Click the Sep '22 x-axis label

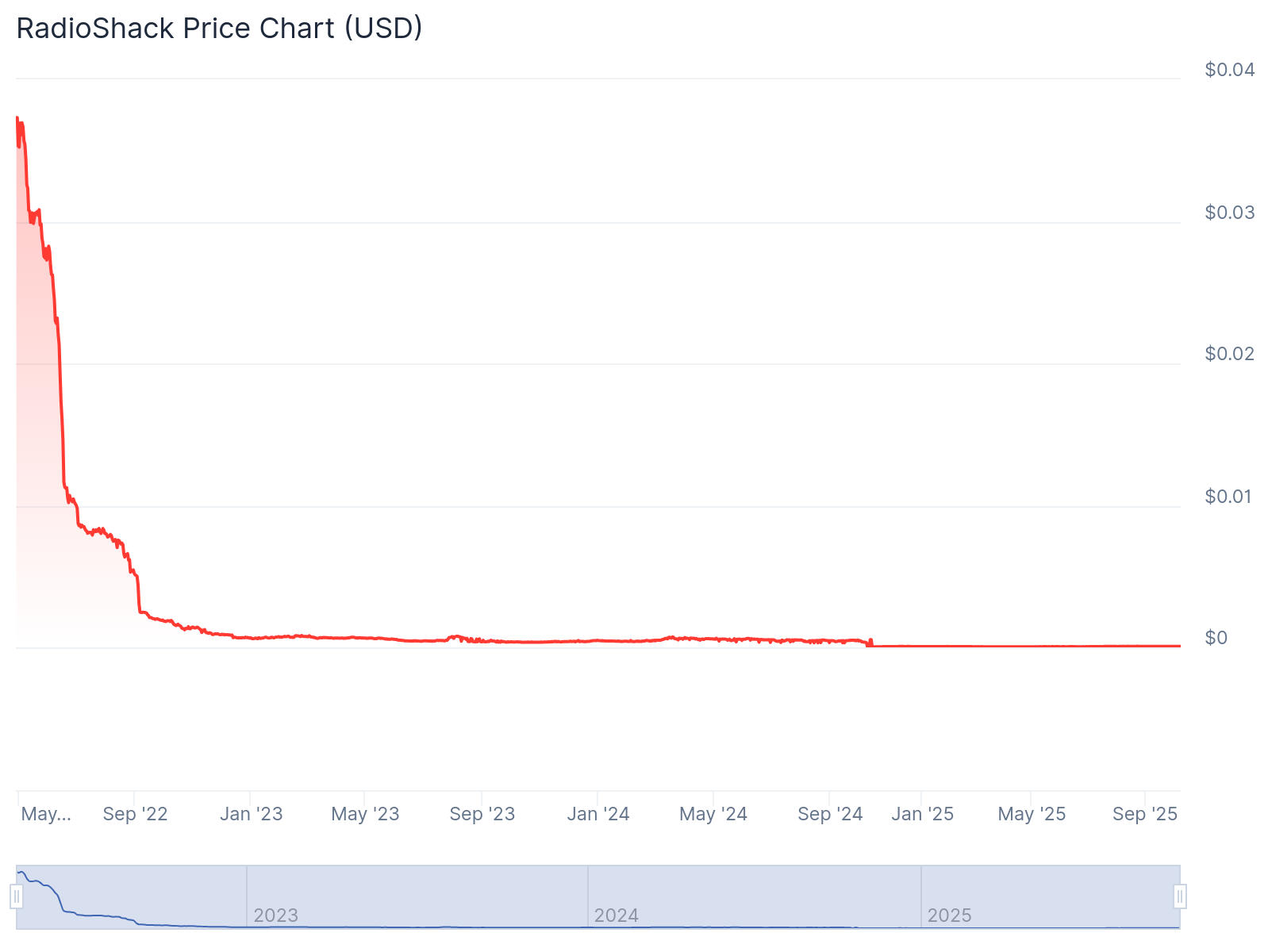click(135, 814)
